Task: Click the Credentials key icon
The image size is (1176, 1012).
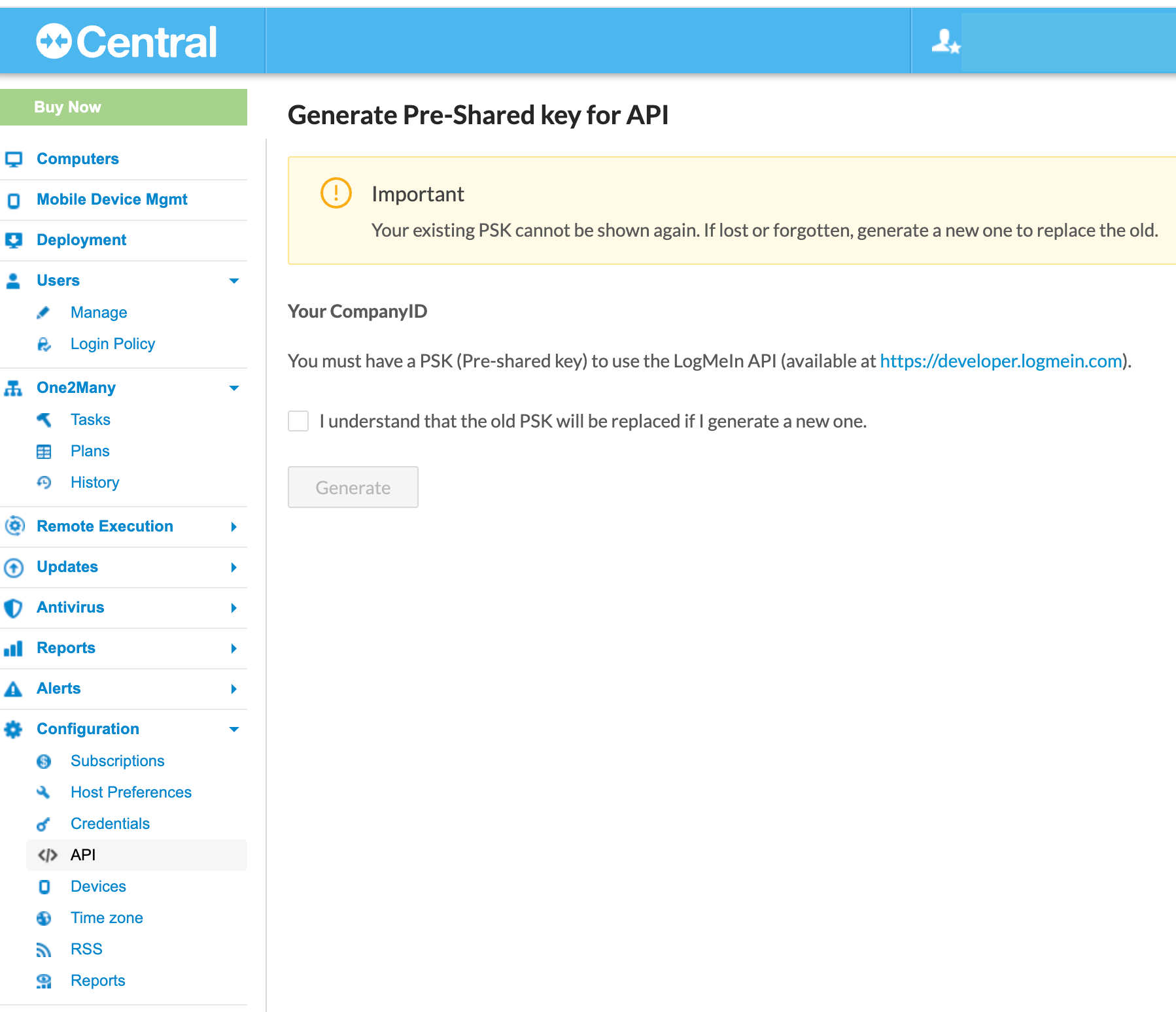Action: tap(43, 824)
